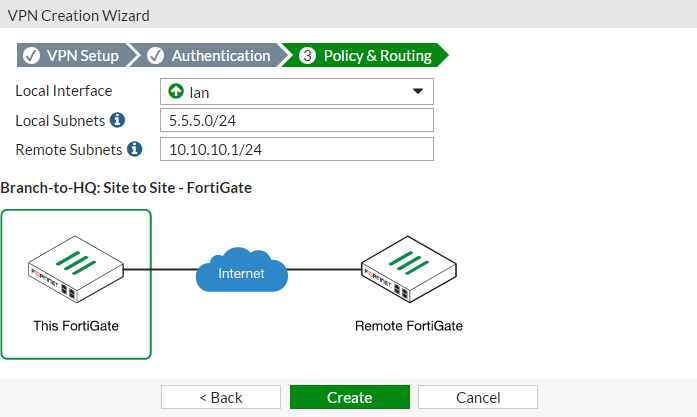697x417 pixels.
Task: Click the This FortiGate caption
Action: [76, 326]
